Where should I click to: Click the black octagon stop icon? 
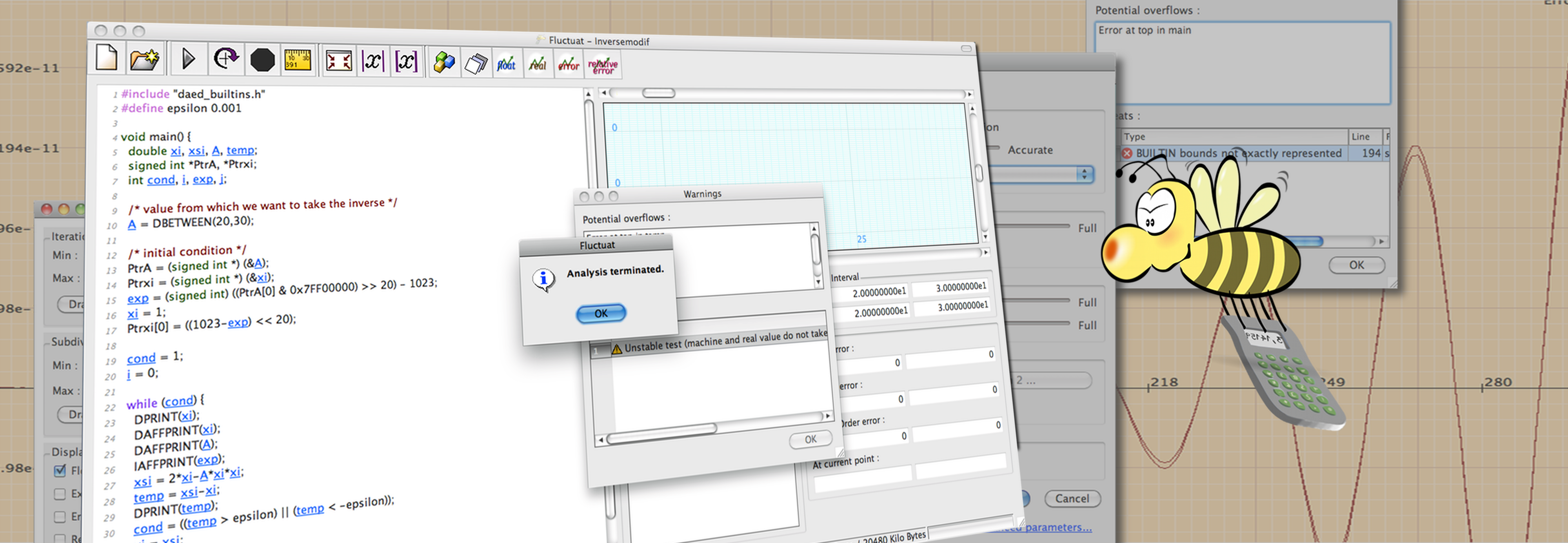[x=262, y=60]
